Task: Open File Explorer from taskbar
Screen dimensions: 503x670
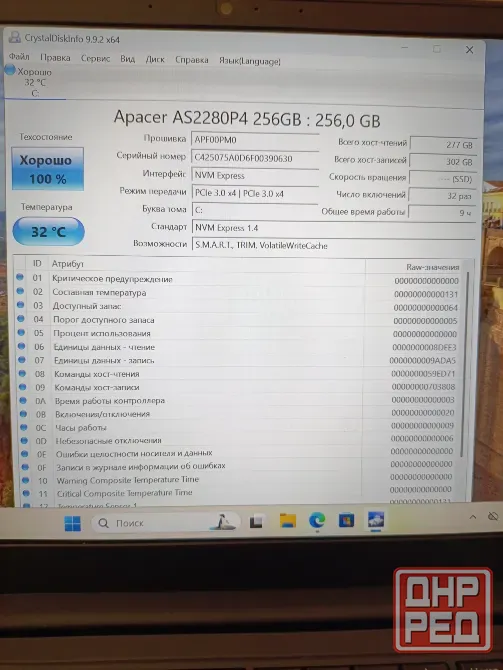Action: coord(288,521)
